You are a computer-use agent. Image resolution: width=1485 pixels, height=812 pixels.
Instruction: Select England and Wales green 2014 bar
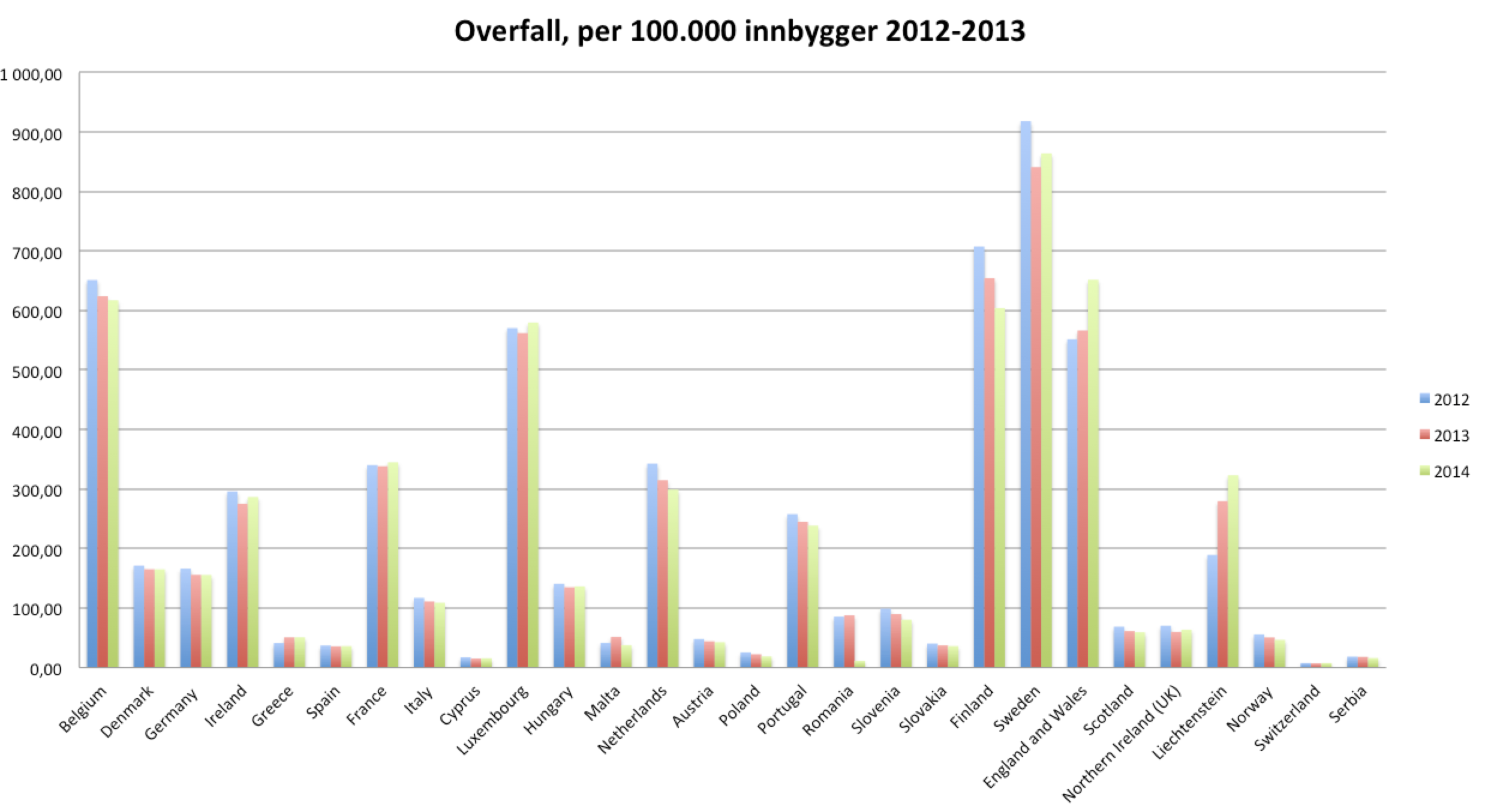point(1093,474)
